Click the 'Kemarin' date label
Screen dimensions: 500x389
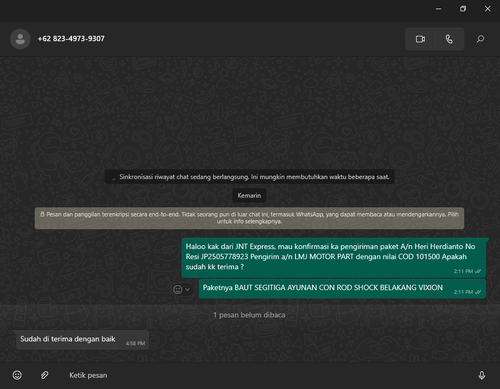click(249, 196)
